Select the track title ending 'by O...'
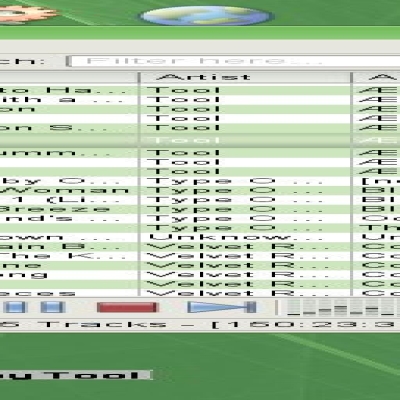This screenshot has width=400, height=400. pos(60,181)
